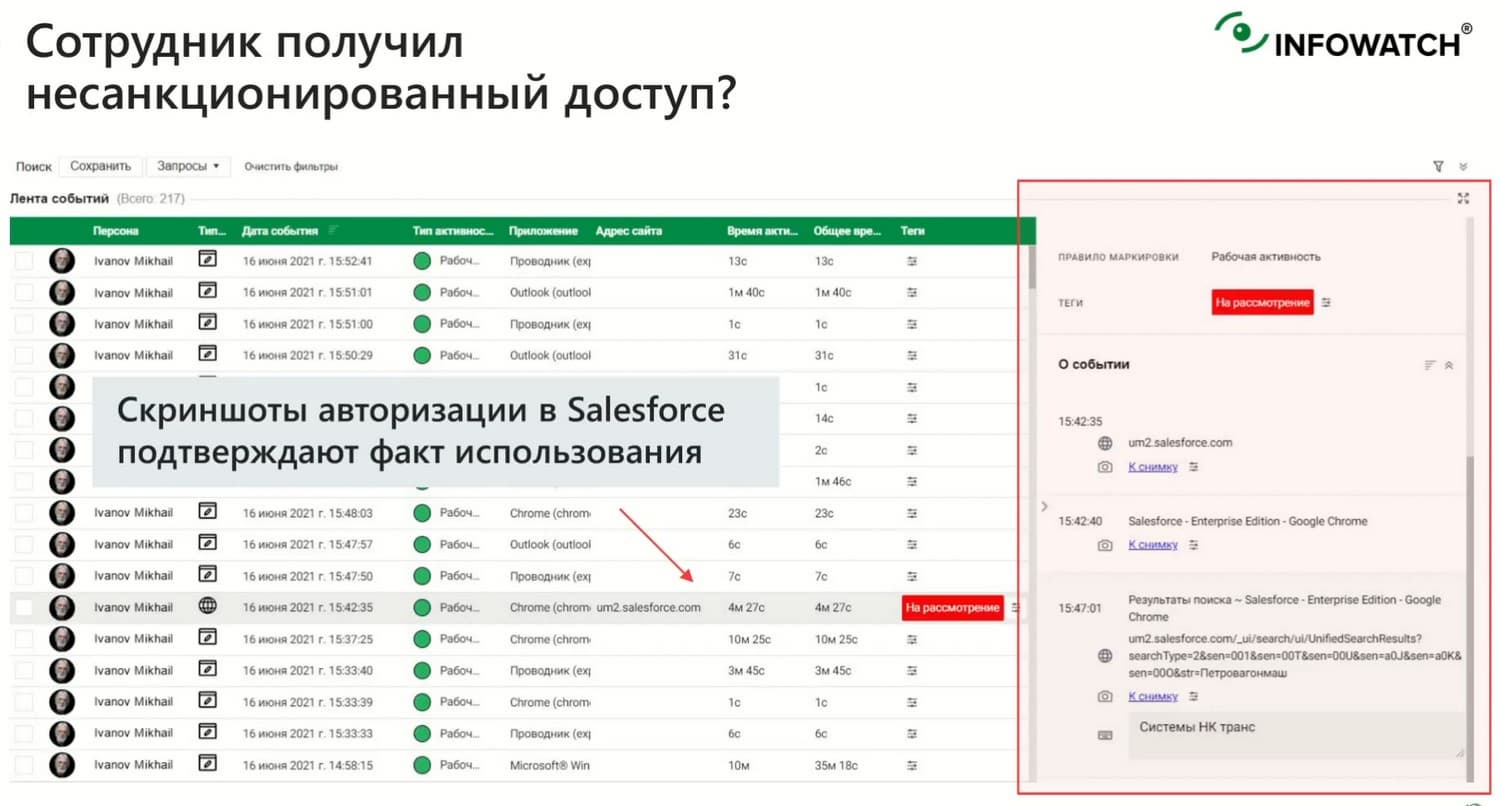
Task: Click the tag icon next to the 15:42:40 К снимку
Action: 1193,545
